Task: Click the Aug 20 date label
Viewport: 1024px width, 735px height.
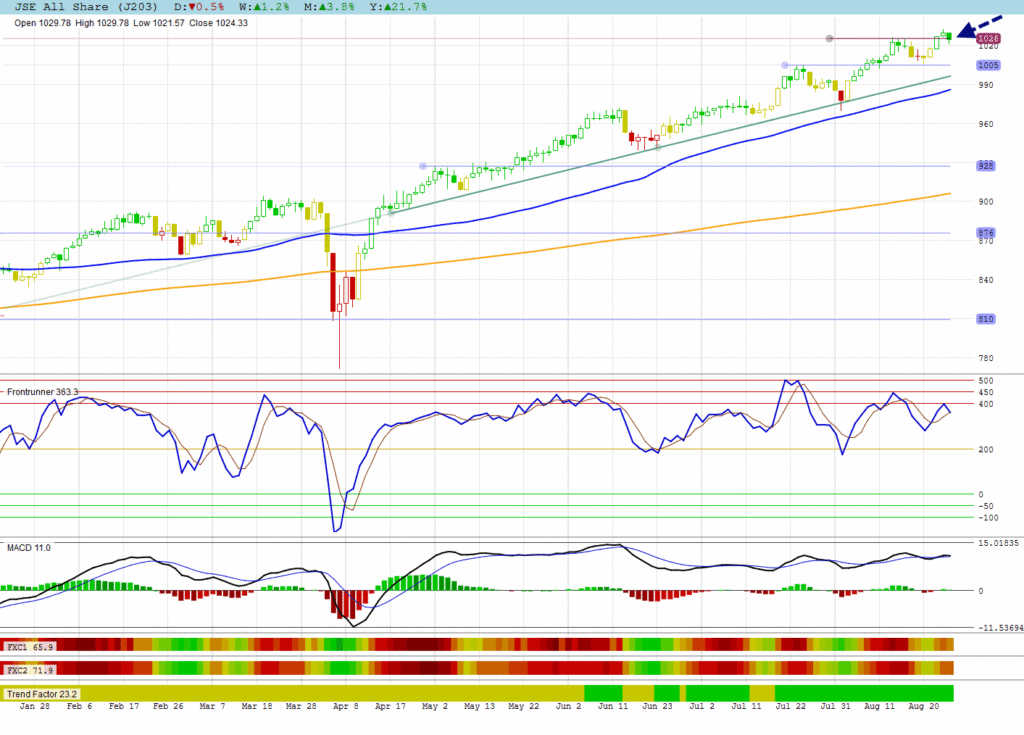Action: [x=924, y=706]
